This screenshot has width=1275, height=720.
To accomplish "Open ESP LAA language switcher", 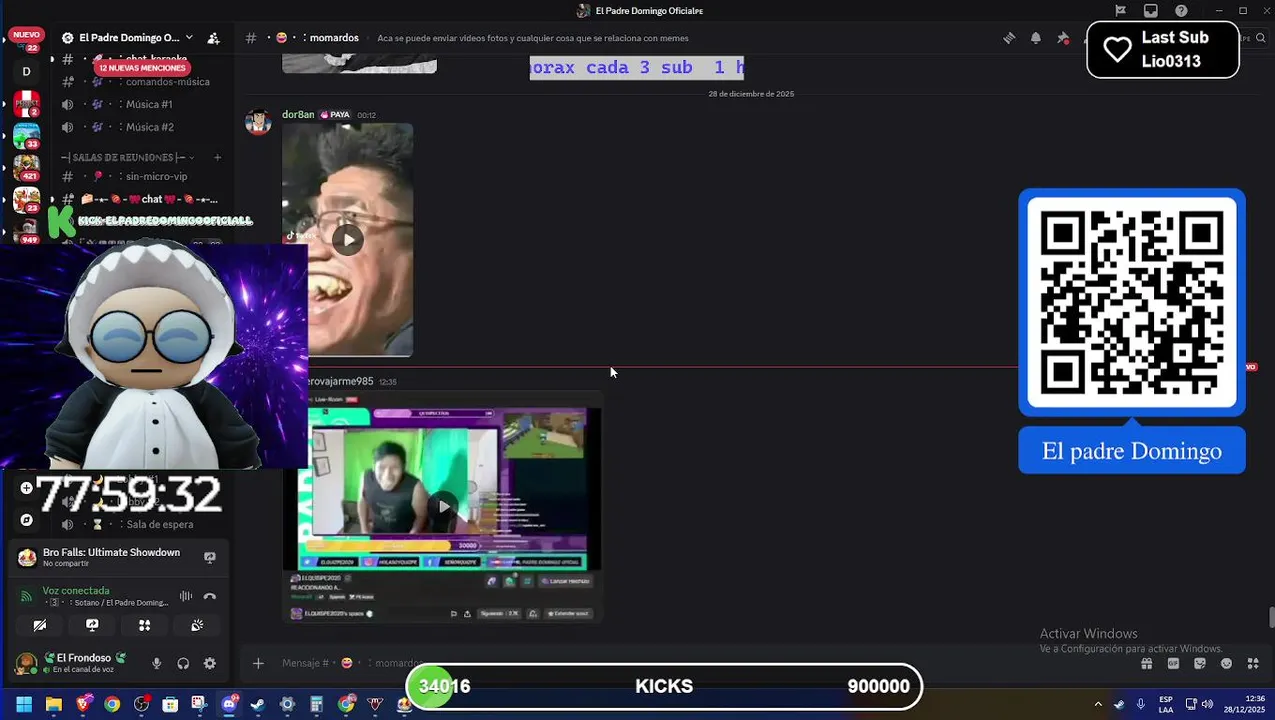I will click(1166, 704).
